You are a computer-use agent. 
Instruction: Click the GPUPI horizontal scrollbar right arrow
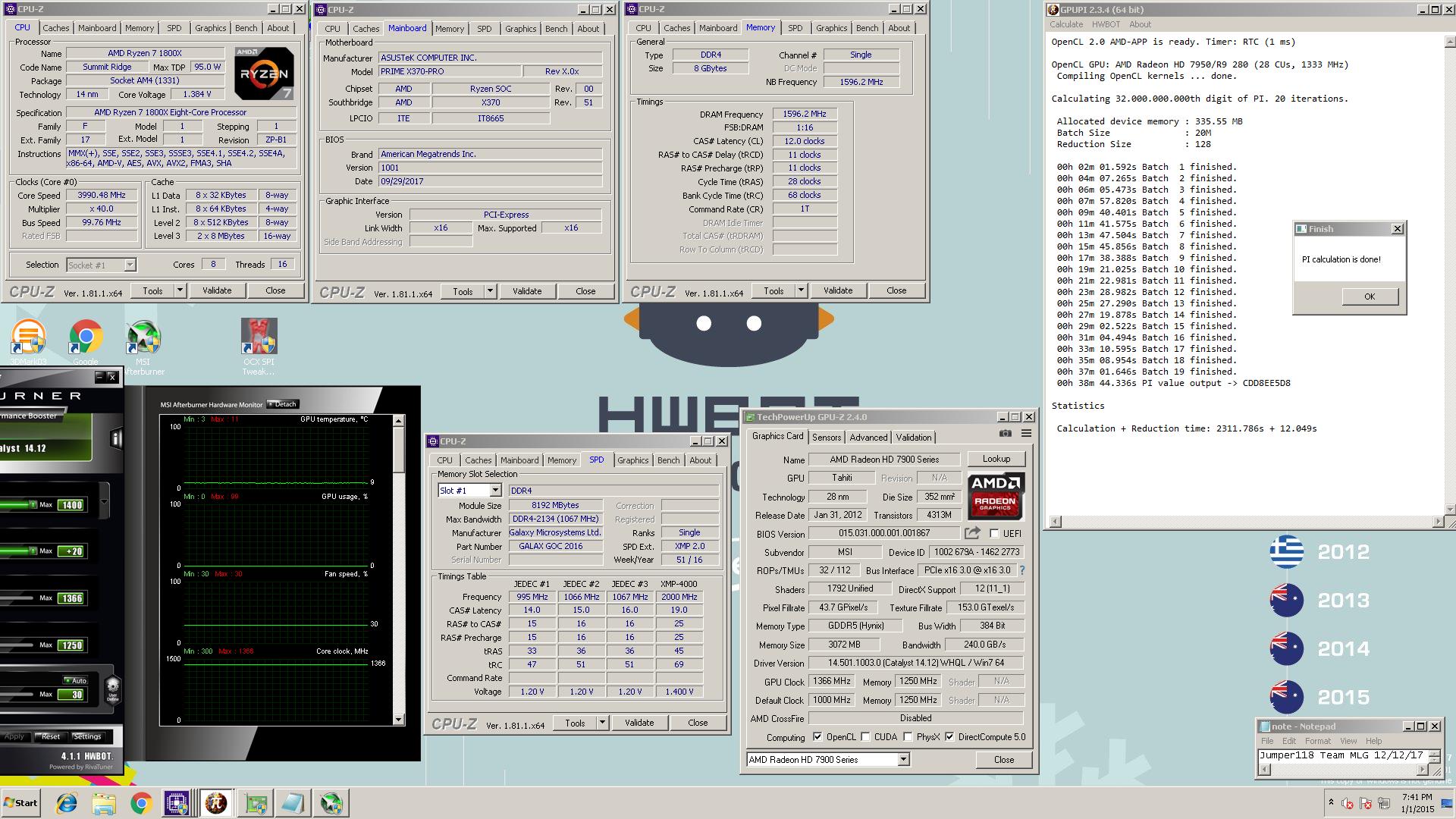(1438, 522)
